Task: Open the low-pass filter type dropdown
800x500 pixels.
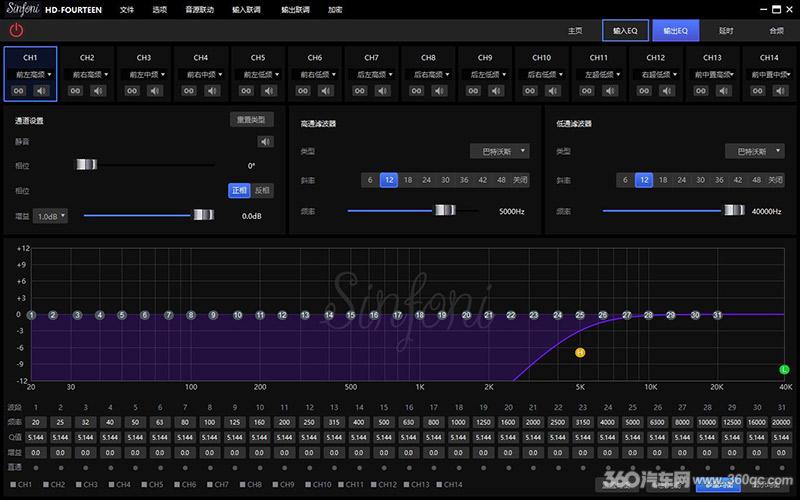Action: 755,151
